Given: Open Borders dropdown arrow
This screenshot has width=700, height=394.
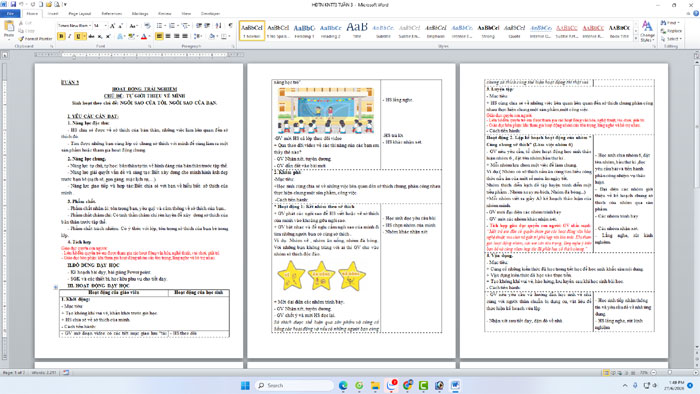Looking at the screenshot, I should click(x=229, y=36).
